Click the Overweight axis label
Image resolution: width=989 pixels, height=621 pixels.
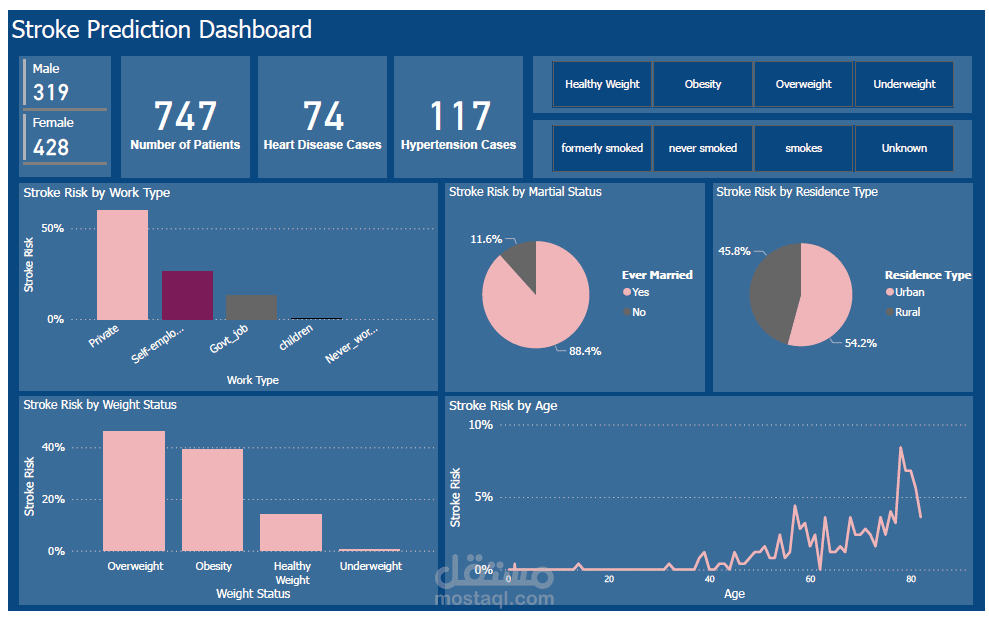click(135, 566)
